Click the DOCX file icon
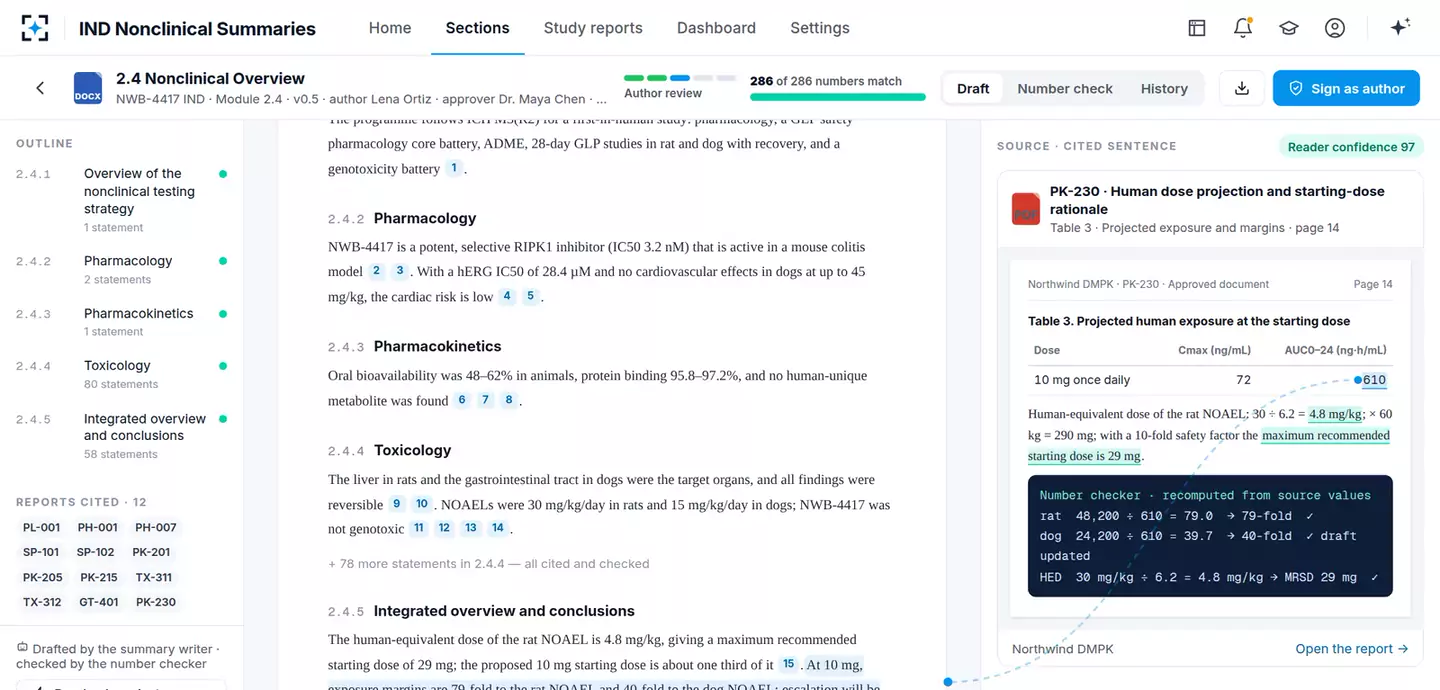The height and width of the screenshot is (690, 1440). pos(88,88)
